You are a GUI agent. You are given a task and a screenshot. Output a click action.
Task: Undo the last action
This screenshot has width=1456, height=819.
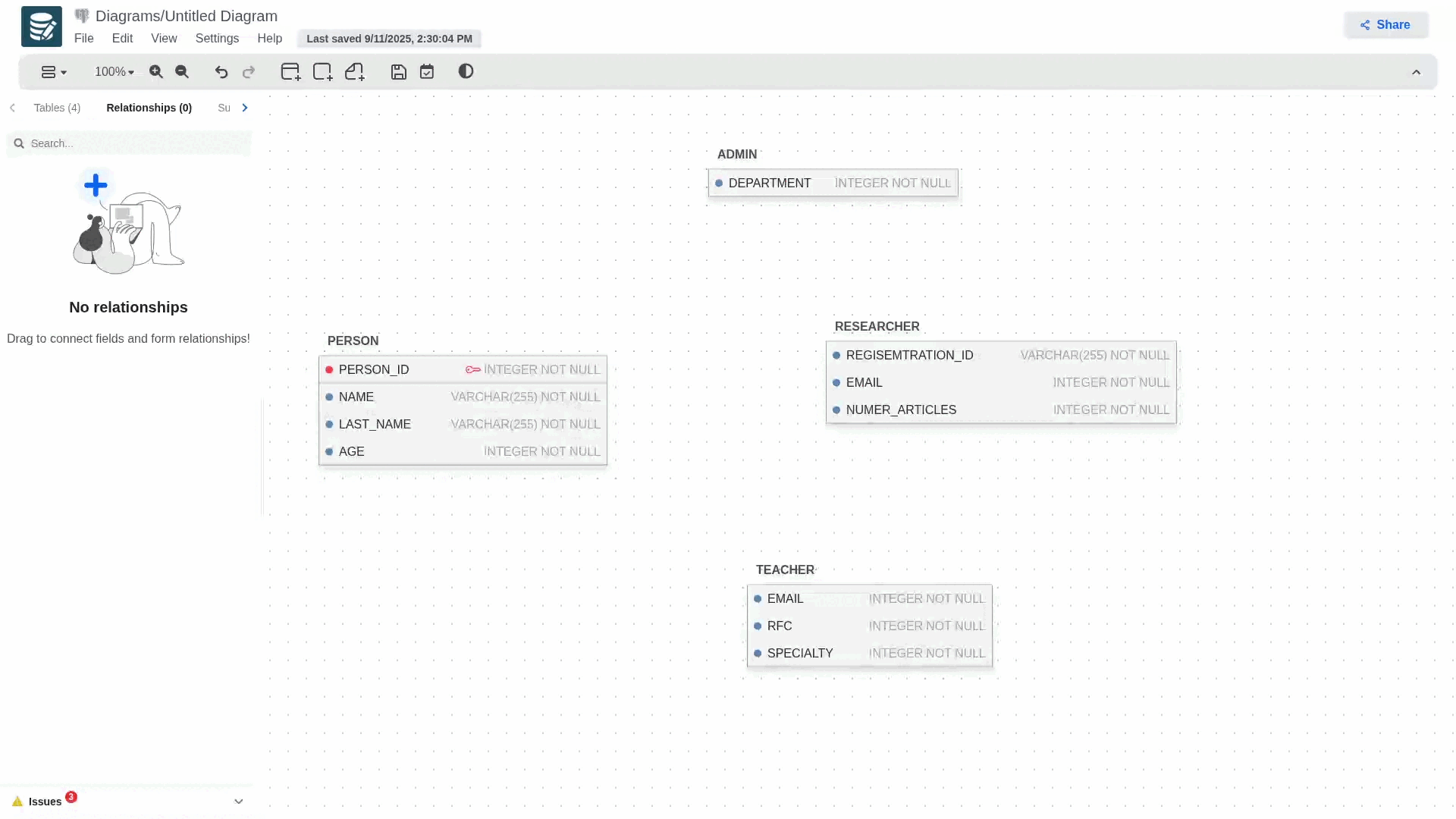coord(221,72)
